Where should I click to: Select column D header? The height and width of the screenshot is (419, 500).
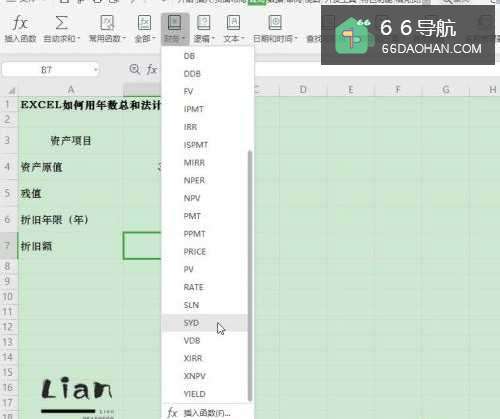coord(303,90)
